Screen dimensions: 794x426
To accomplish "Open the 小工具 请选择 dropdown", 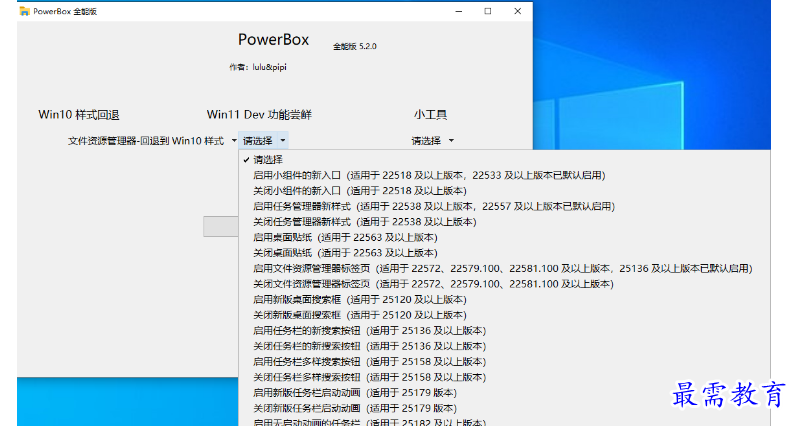I will (433, 140).
